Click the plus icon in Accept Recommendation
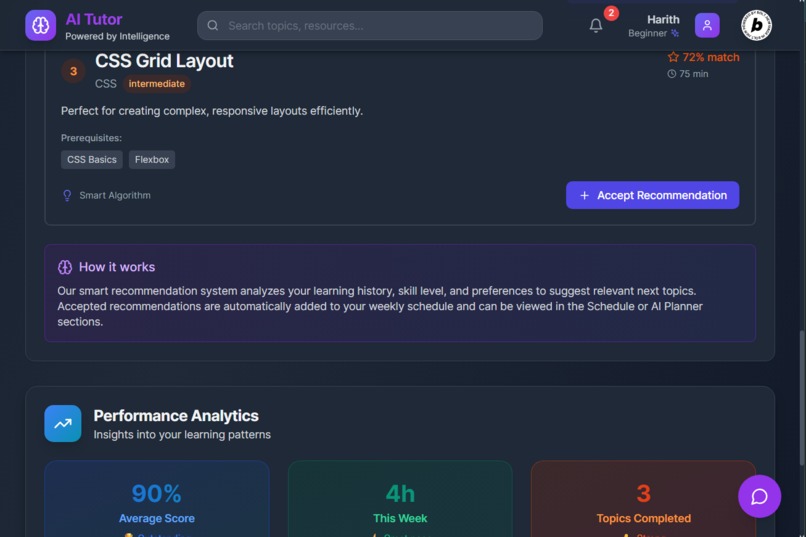 pos(584,195)
